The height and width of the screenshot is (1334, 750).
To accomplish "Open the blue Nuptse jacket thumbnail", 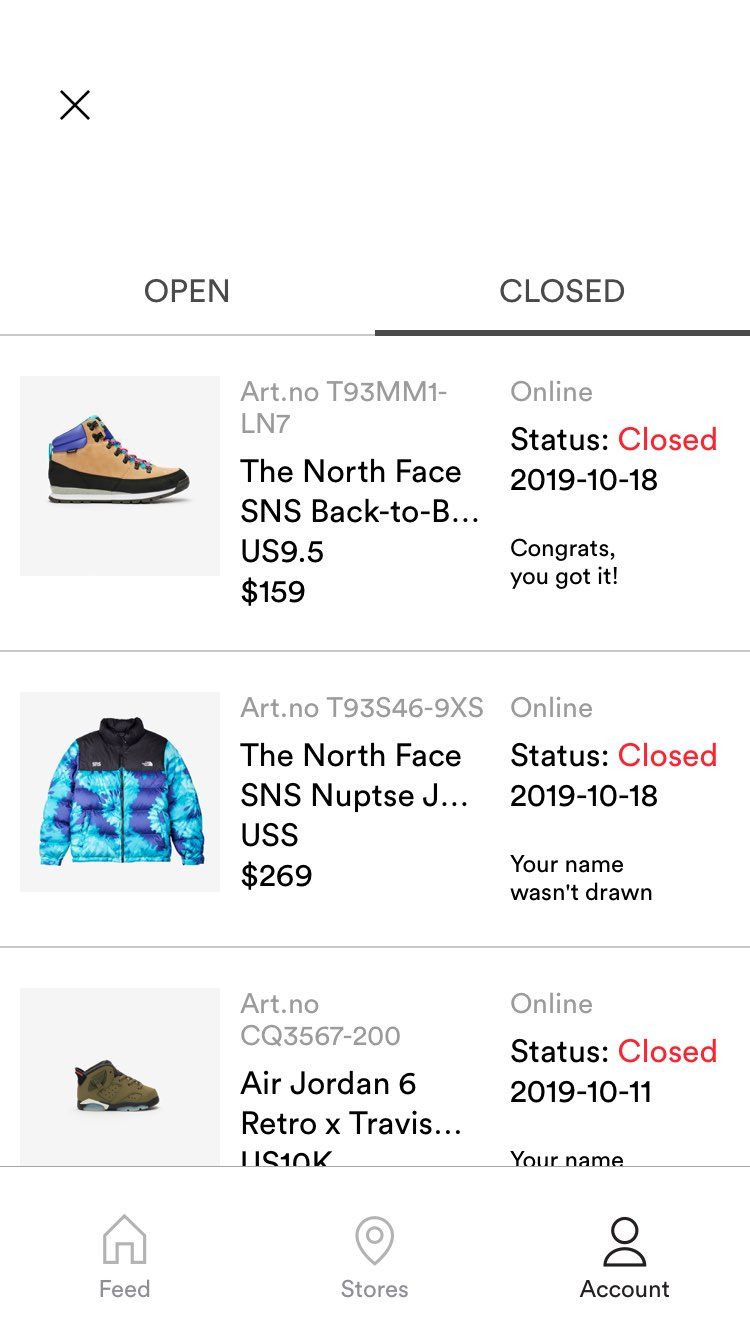I will click(x=120, y=792).
